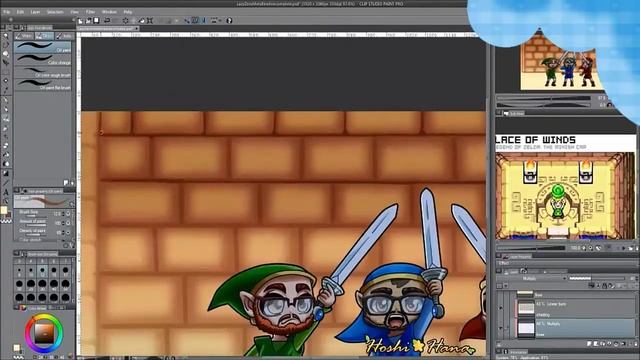
Task: Select the Figure line tool
Action: 6,182
